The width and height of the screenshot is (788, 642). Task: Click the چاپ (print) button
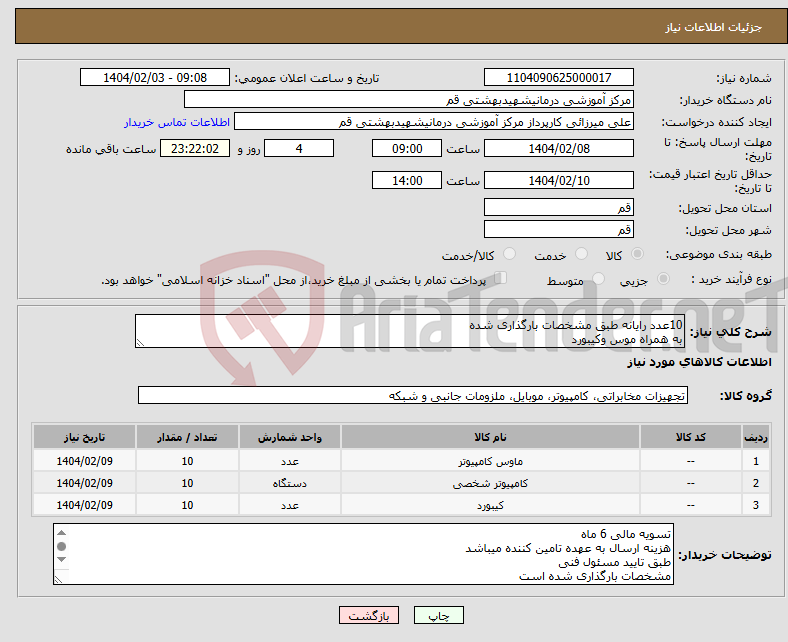(438, 615)
